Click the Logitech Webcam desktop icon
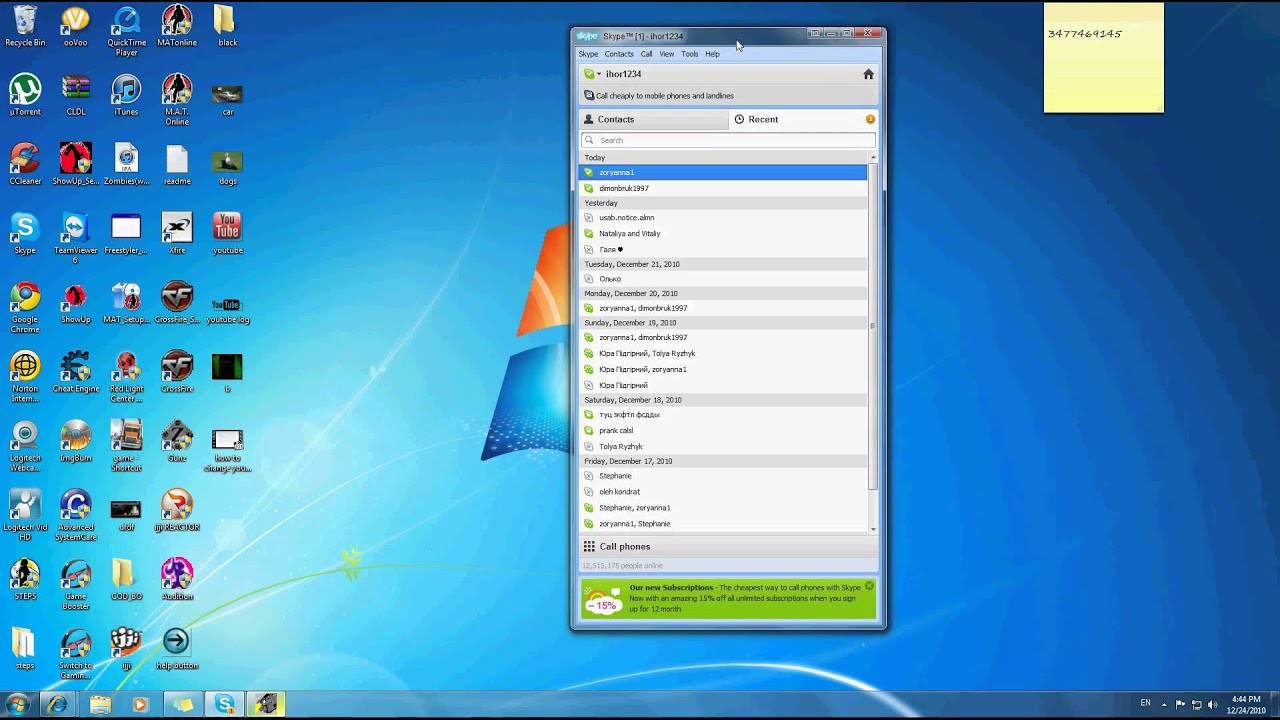This screenshot has width=1280, height=720. pos(25,446)
